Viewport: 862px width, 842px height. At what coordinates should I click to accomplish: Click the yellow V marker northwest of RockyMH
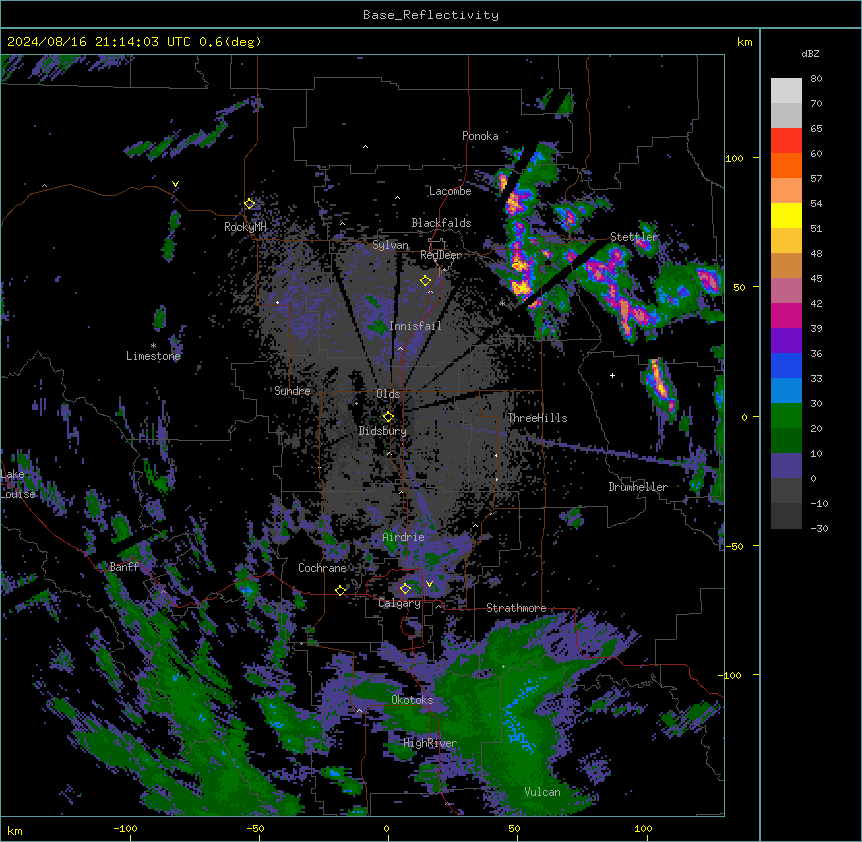pos(175,184)
